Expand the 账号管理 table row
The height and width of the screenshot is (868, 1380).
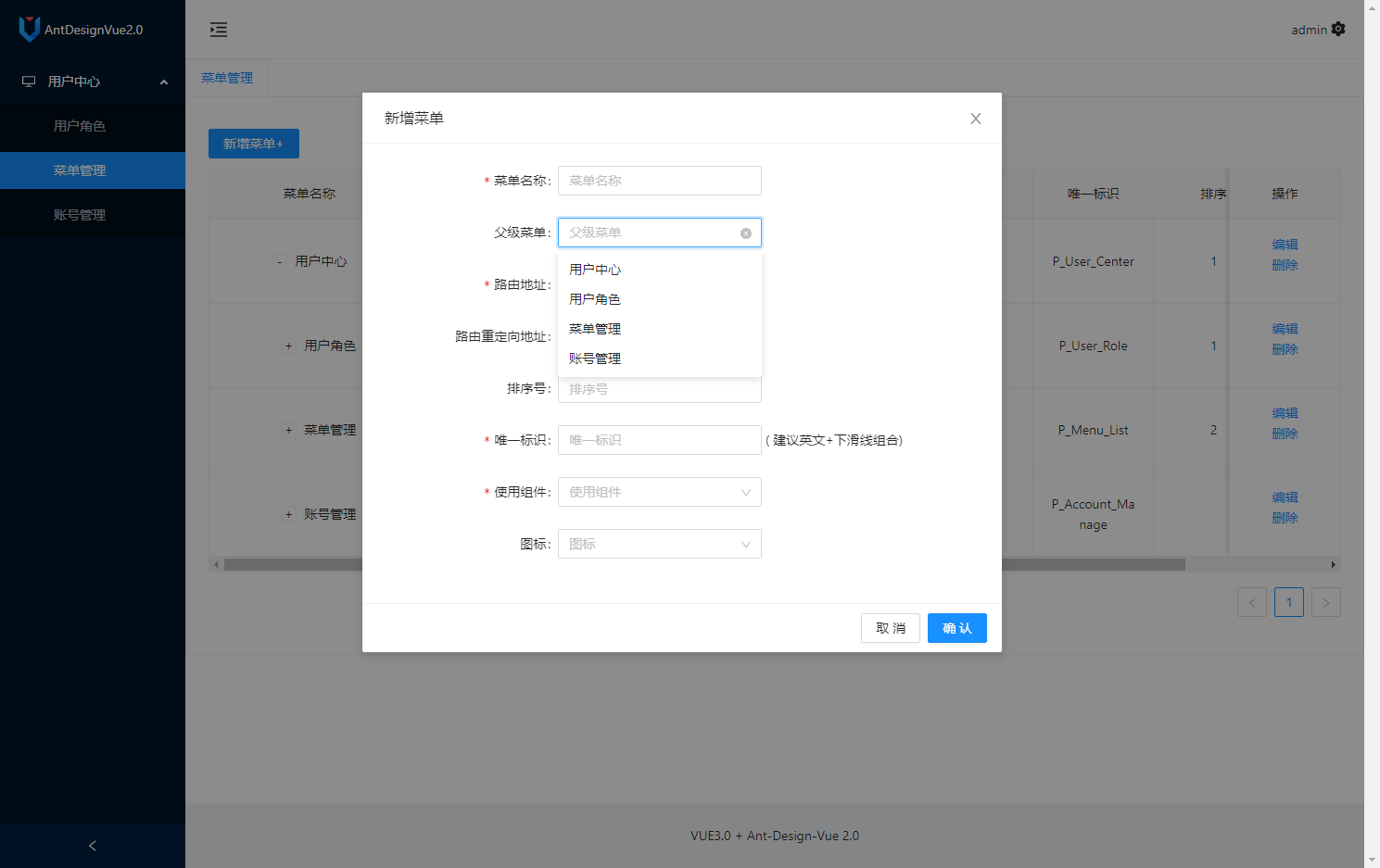[x=289, y=515]
